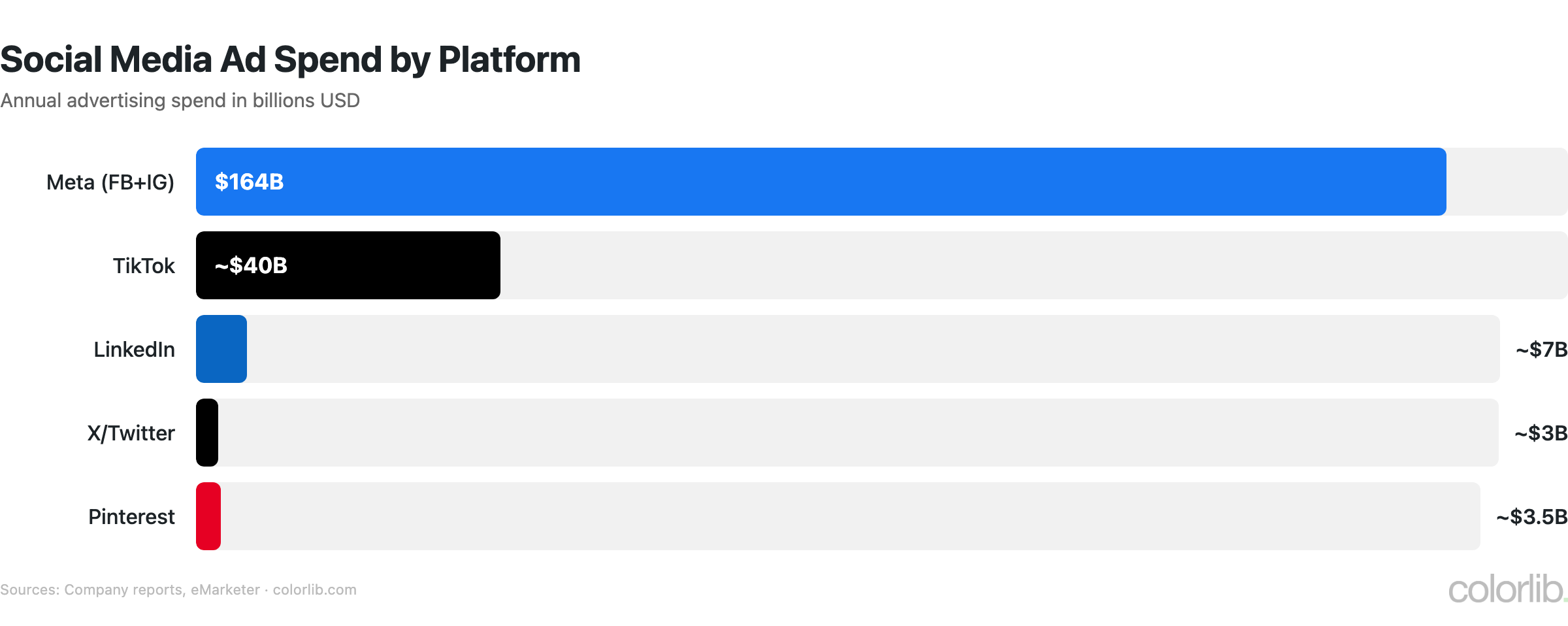The image size is (1568, 626).
Task: Select the ~$7B value label
Action: (1541, 350)
